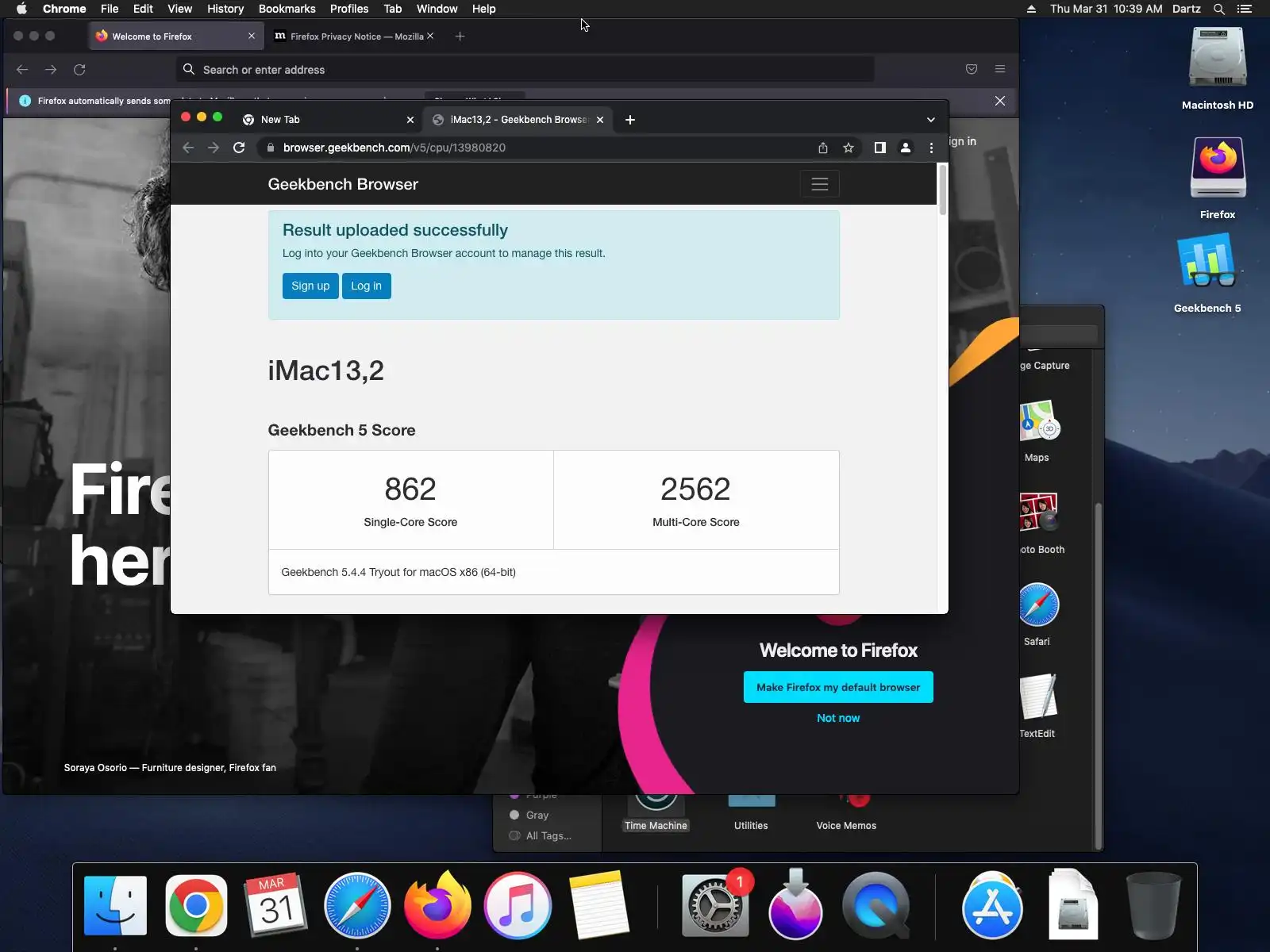Screen dimensions: 1270x952
Task: Select the Firefox disk image desktop icon
Action: pos(1218,178)
